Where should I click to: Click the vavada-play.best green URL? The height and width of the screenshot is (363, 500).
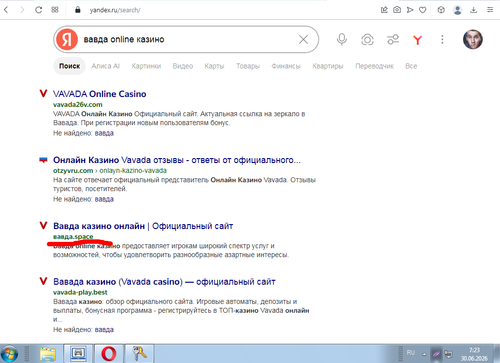(80, 292)
